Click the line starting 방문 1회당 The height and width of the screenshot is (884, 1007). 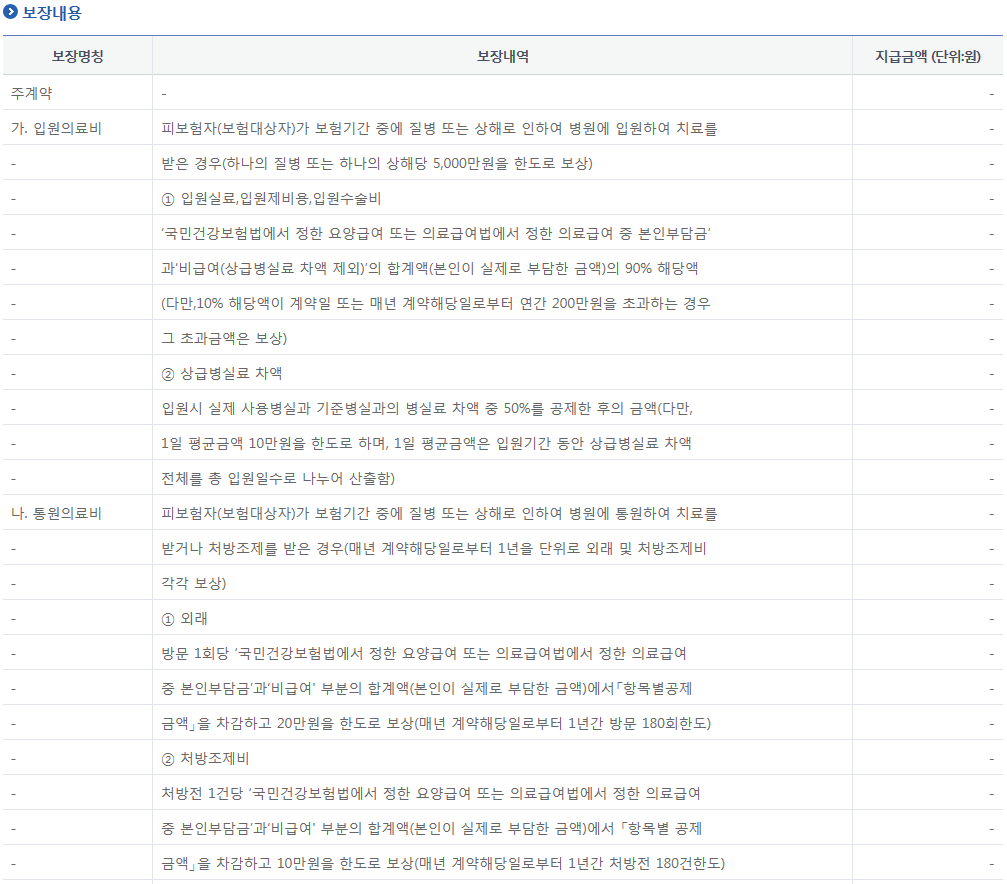click(424, 653)
